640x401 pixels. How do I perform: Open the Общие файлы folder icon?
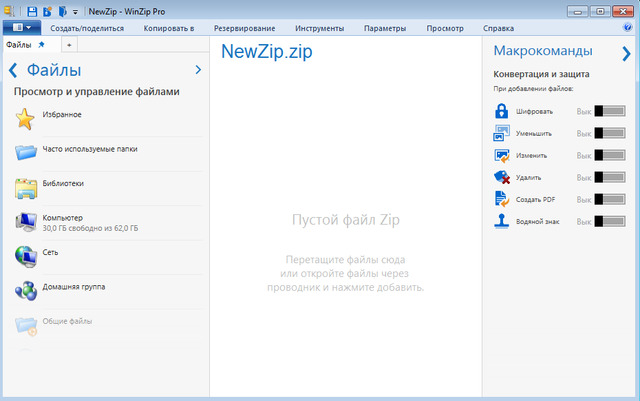click(26, 326)
